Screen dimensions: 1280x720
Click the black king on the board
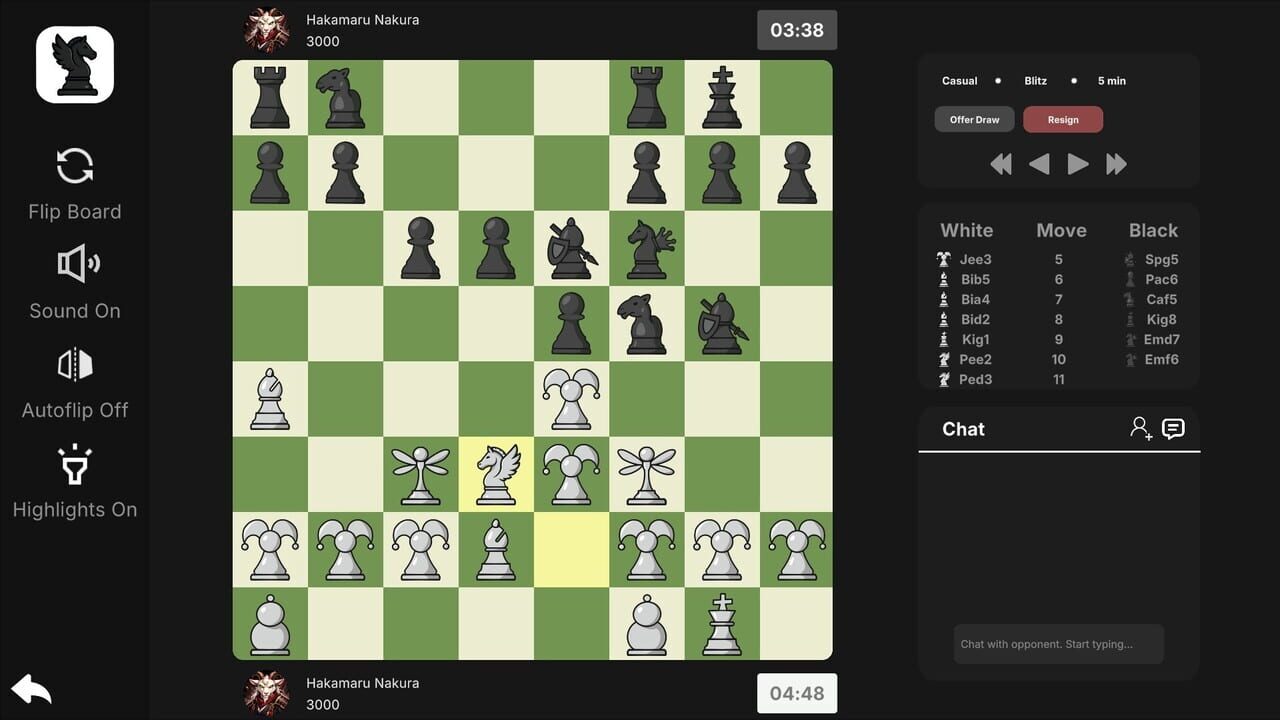(x=721, y=97)
